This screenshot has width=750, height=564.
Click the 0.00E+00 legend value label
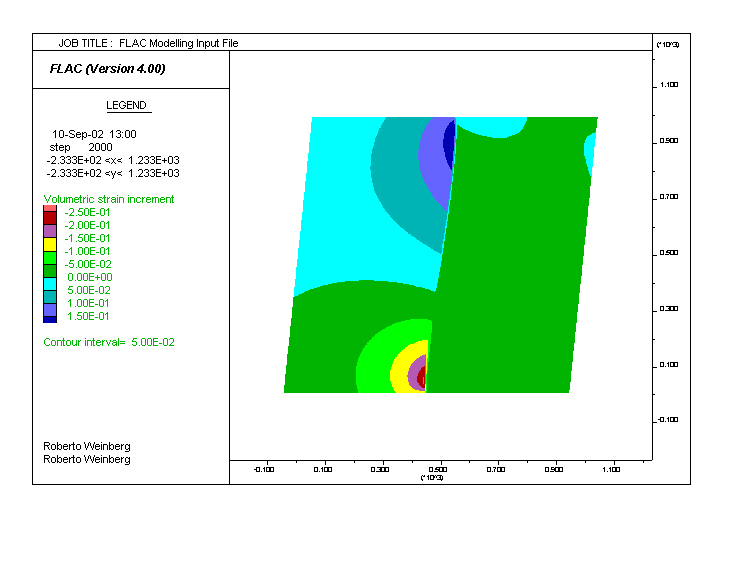tap(88, 277)
